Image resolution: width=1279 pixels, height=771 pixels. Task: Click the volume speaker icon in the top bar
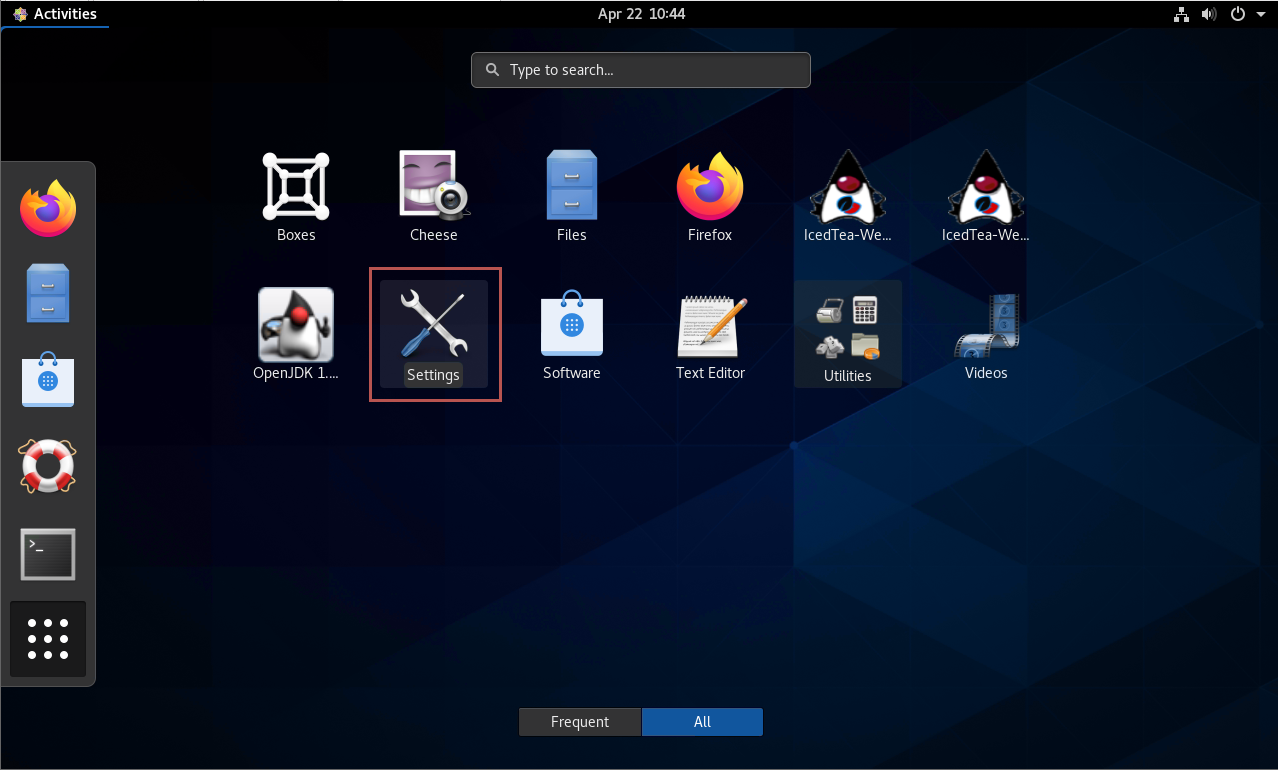pyautogui.click(x=1209, y=14)
